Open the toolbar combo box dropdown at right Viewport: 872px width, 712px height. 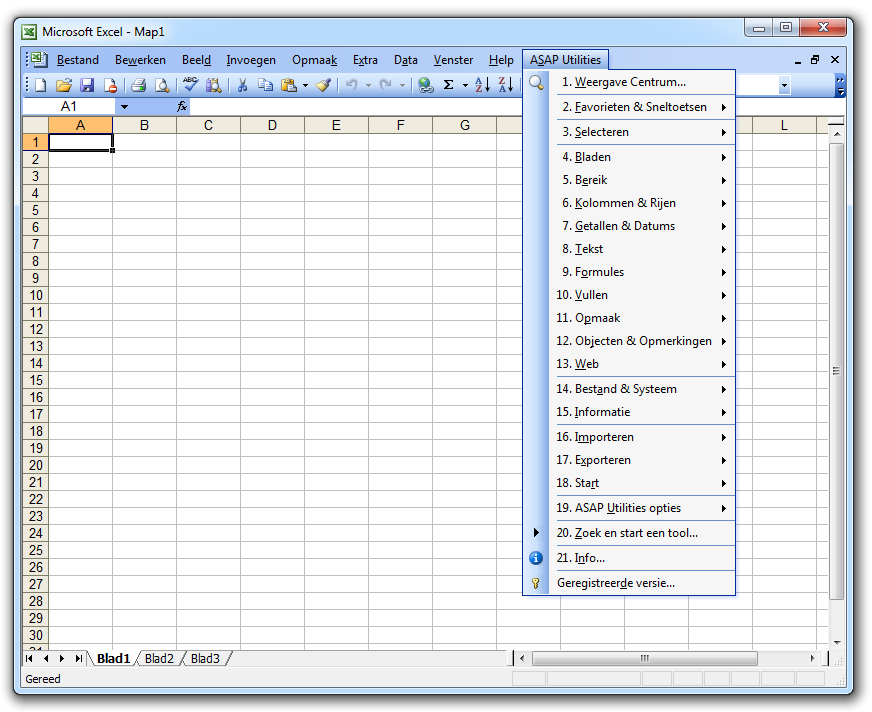784,86
